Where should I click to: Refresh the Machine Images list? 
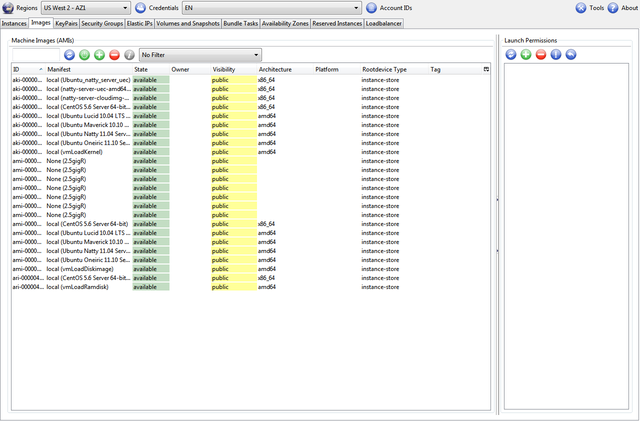(x=69, y=54)
